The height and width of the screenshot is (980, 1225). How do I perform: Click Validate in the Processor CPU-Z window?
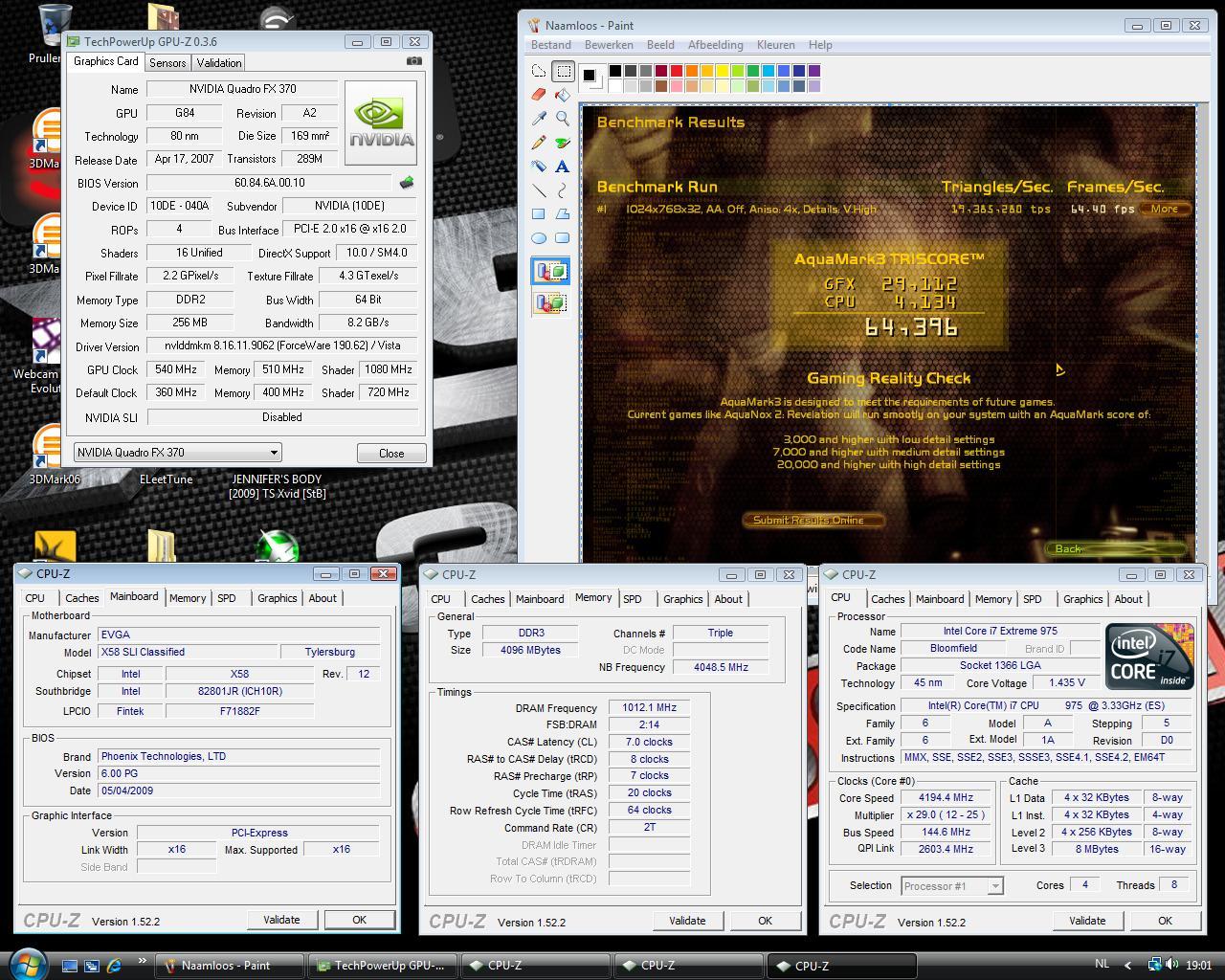pyautogui.click(x=1087, y=921)
